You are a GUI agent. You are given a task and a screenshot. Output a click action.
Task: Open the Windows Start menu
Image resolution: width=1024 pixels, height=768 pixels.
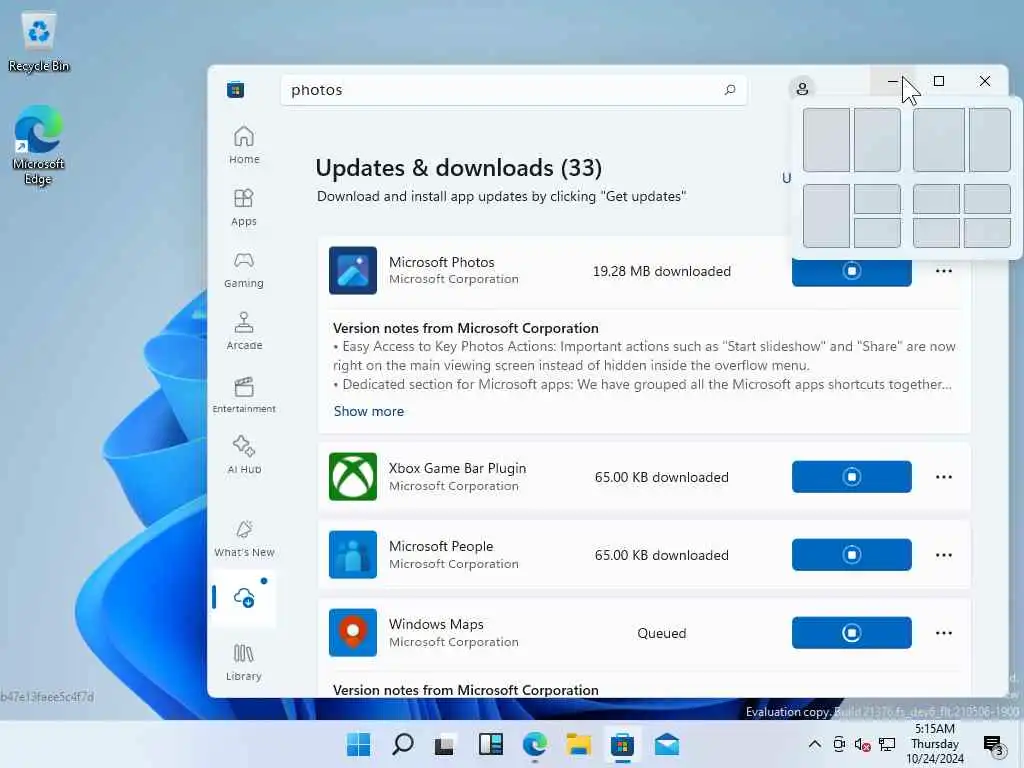click(359, 744)
